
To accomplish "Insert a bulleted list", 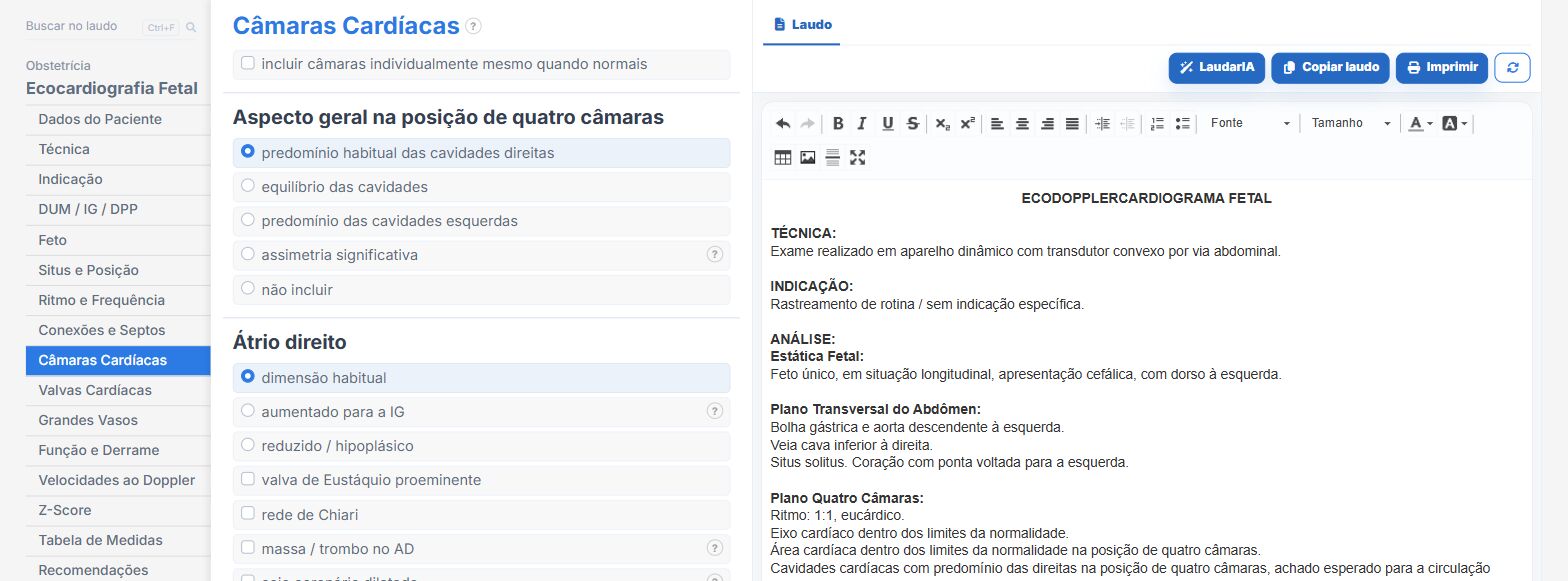I will (x=1182, y=124).
